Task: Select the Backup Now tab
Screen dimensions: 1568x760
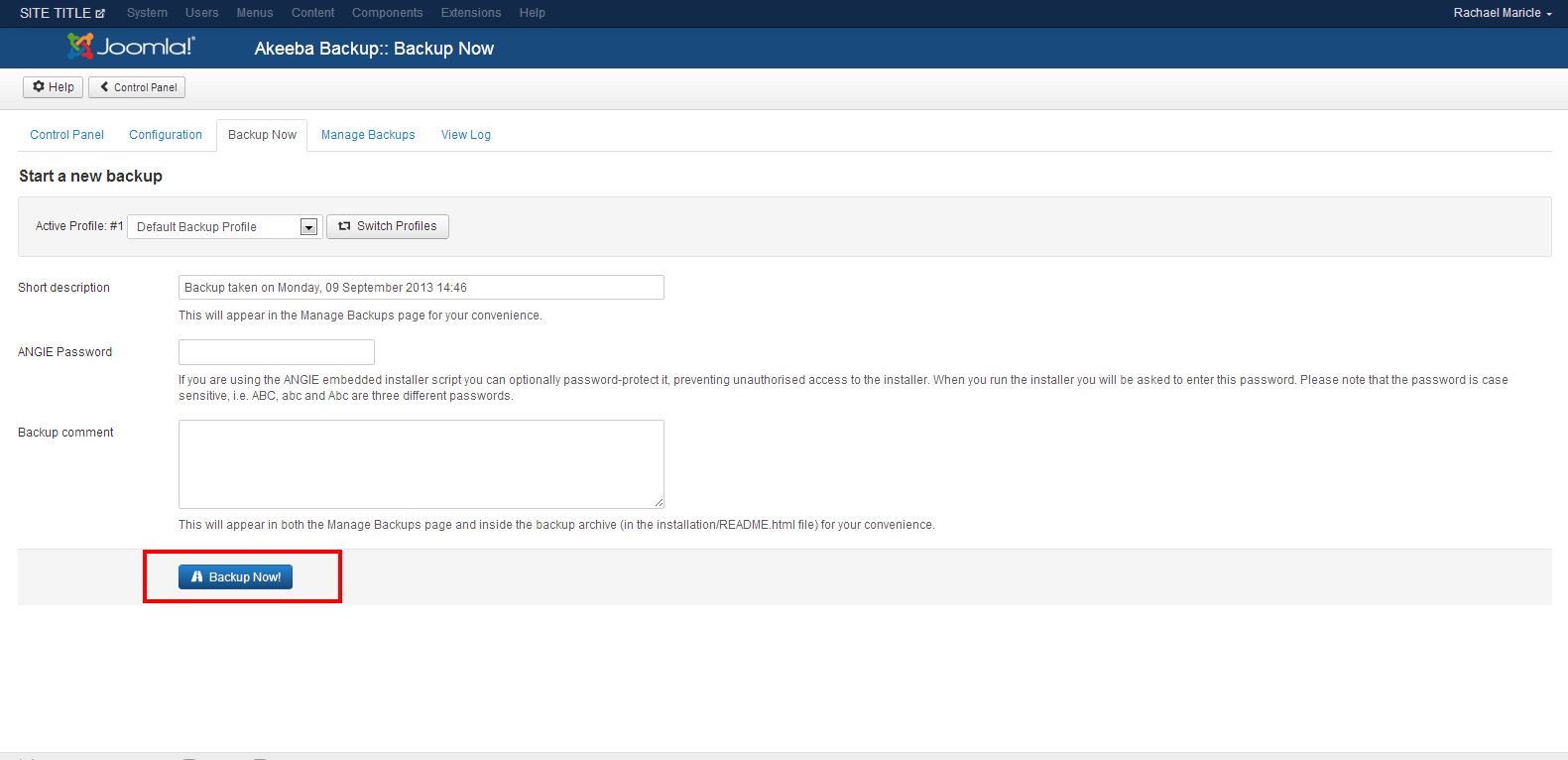Action: (262, 135)
